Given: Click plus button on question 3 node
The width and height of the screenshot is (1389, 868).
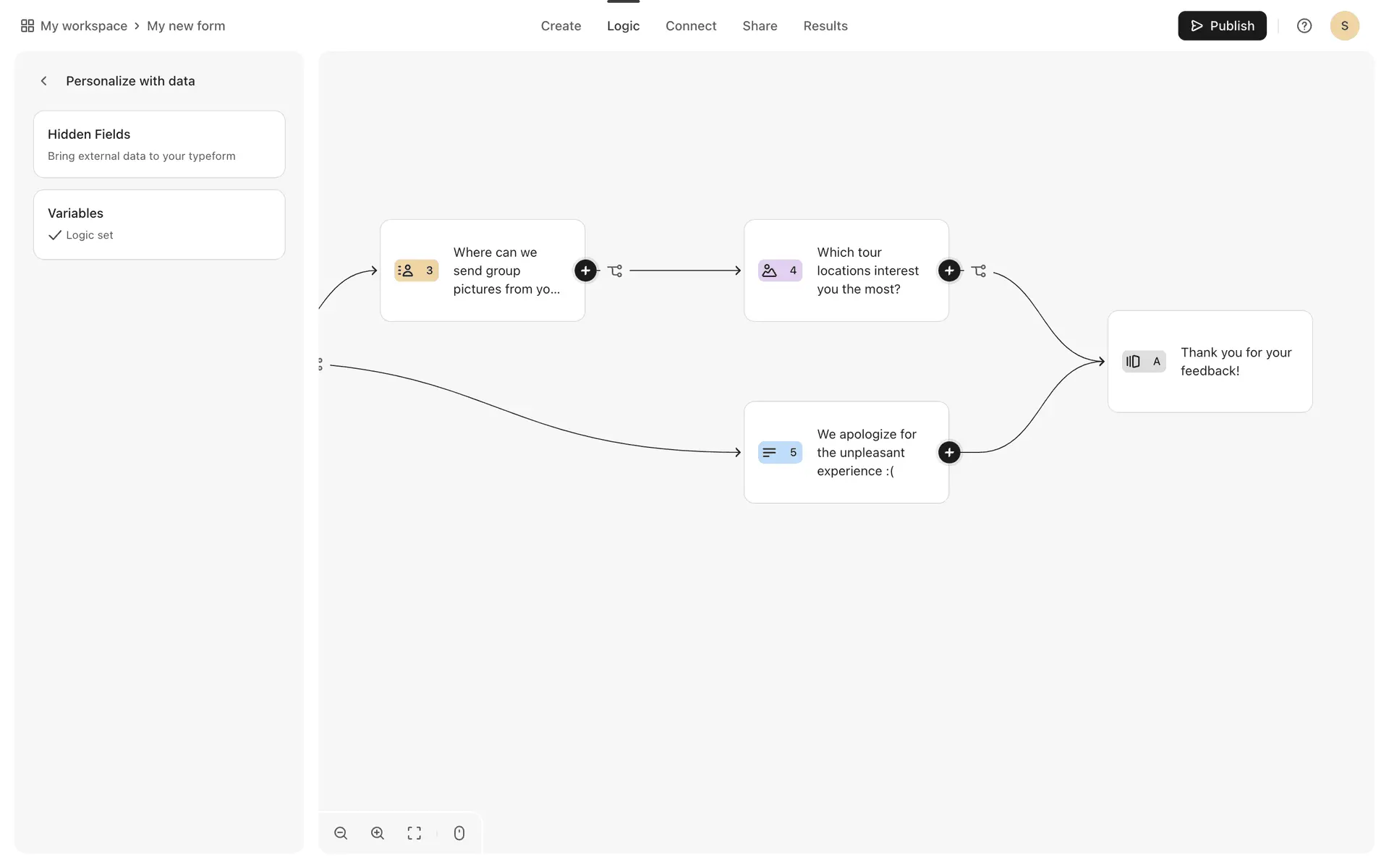Looking at the screenshot, I should point(585,271).
